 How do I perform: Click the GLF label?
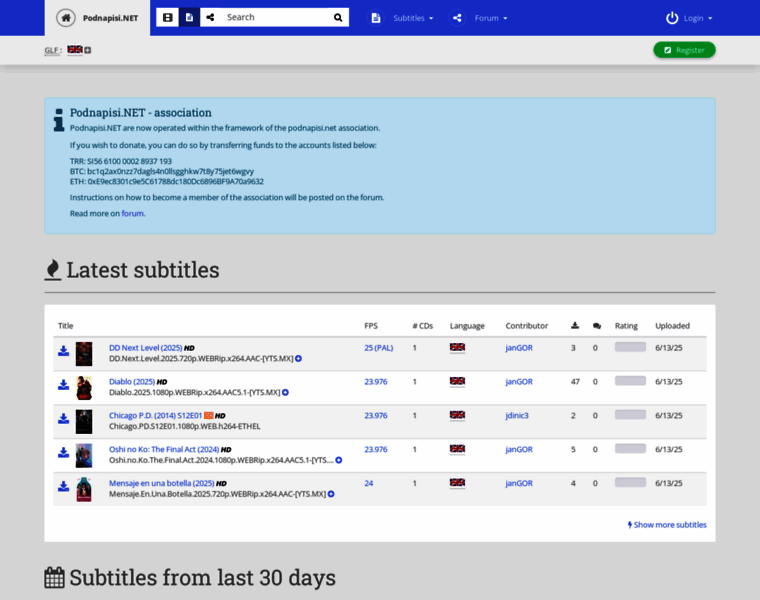[x=53, y=50]
